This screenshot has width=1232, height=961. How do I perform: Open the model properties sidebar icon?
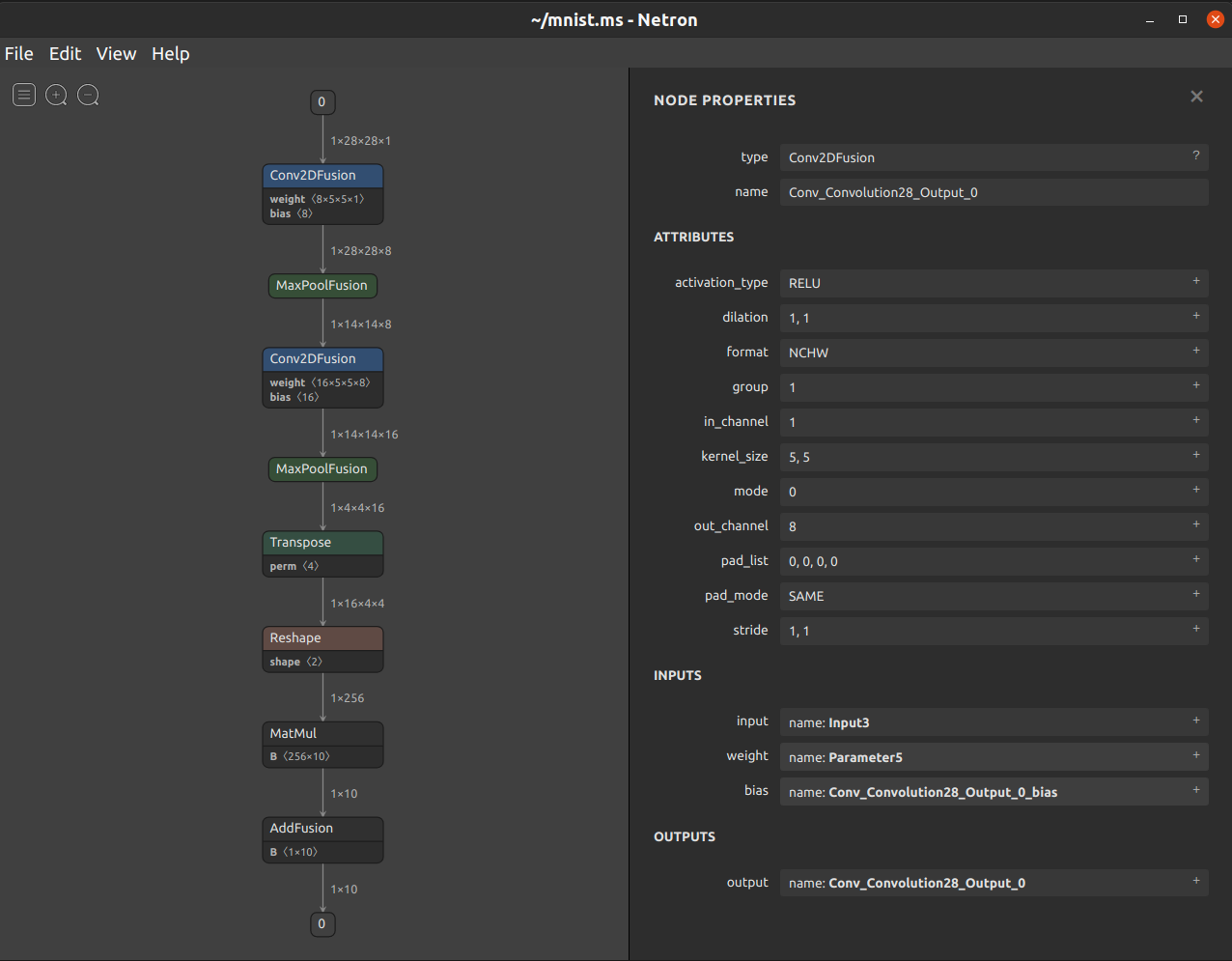24,95
